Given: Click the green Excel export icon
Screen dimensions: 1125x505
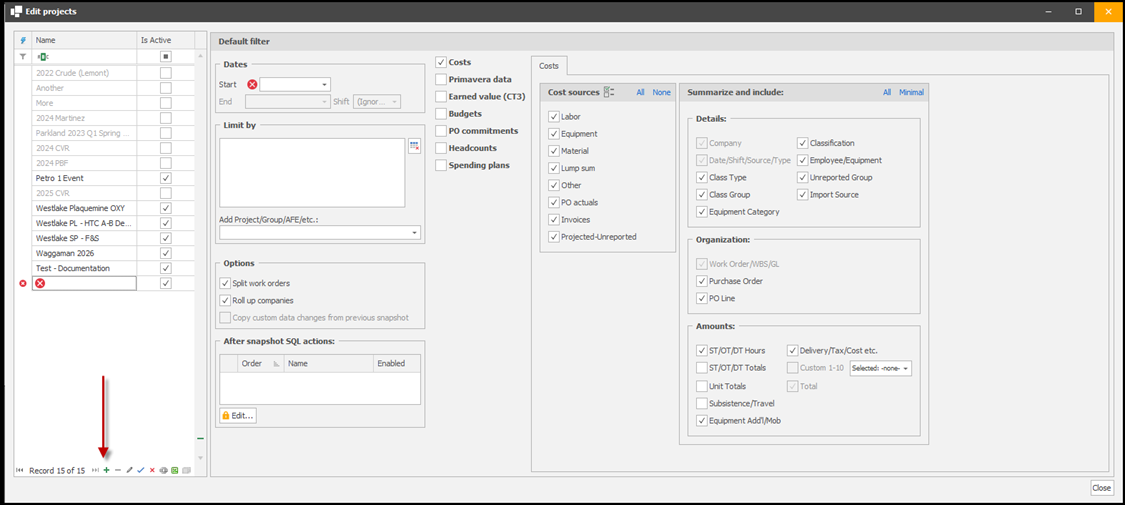Looking at the screenshot, I should (174, 470).
